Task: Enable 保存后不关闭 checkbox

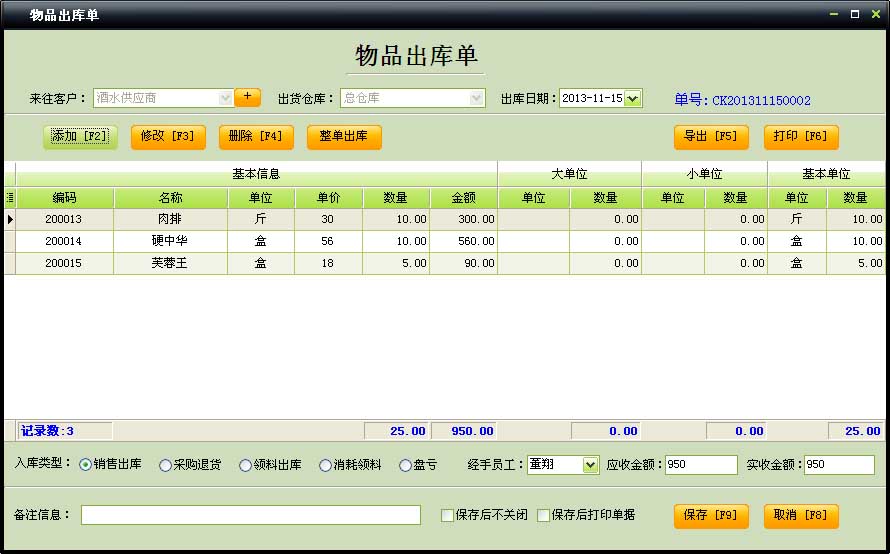Action: click(448, 515)
